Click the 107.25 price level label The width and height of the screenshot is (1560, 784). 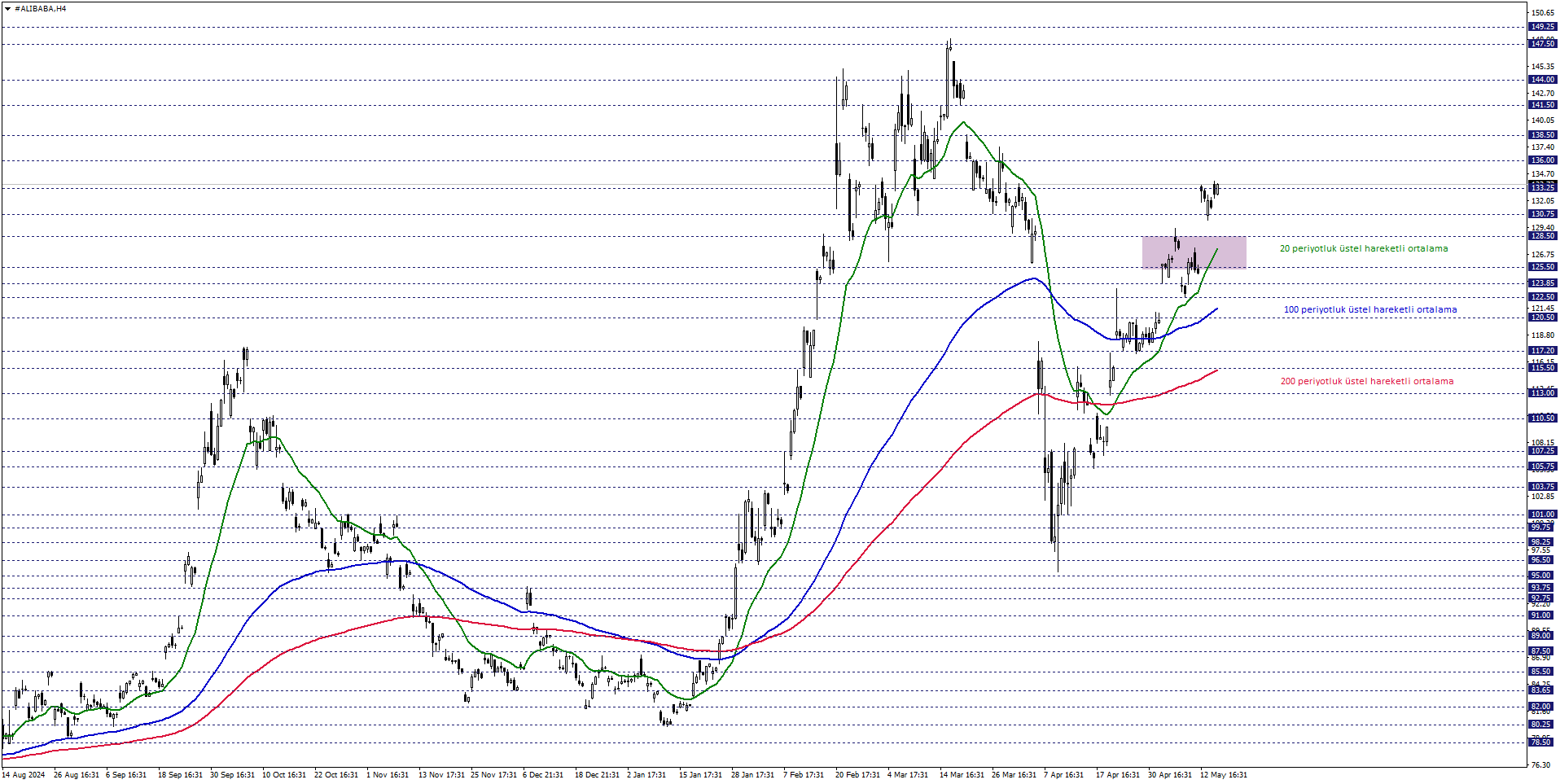tap(1543, 451)
